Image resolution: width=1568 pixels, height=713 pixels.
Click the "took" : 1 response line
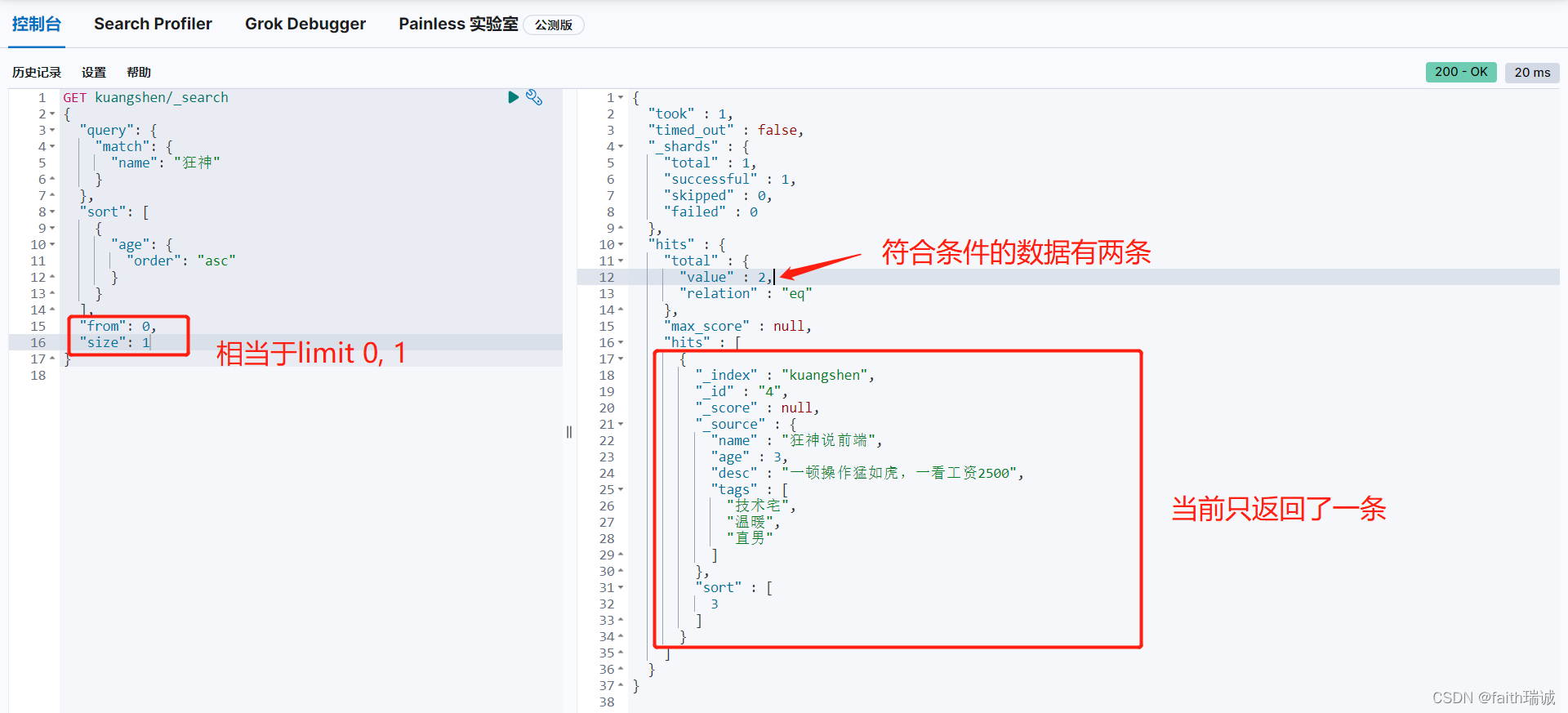[x=690, y=114]
